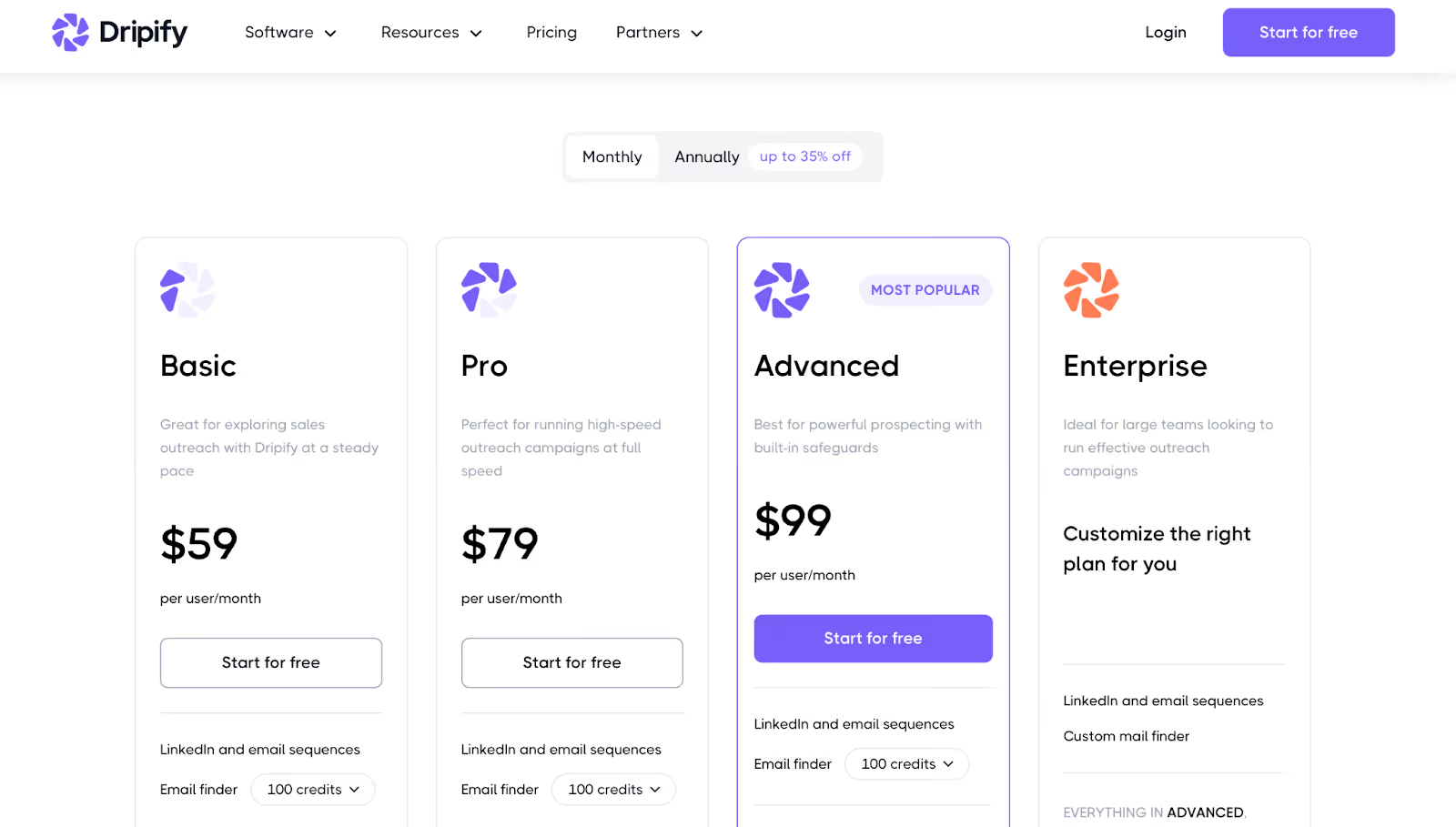Expand the email finder credits dropdown for Pro
The image size is (1456, 827).
[613, 789]
